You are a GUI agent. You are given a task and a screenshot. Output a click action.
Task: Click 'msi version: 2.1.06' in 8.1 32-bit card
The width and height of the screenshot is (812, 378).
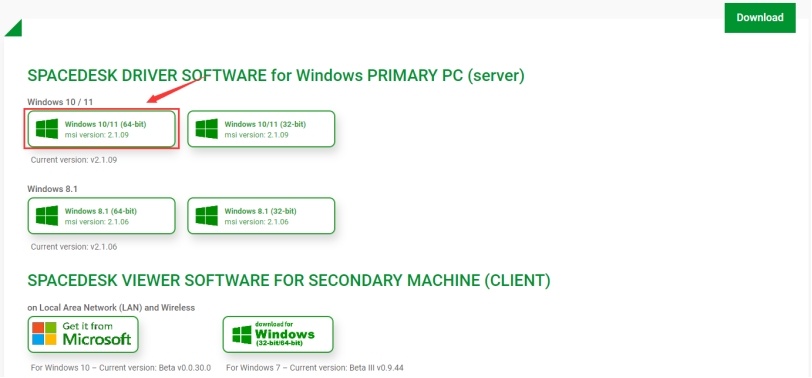[x=256, y=222]
